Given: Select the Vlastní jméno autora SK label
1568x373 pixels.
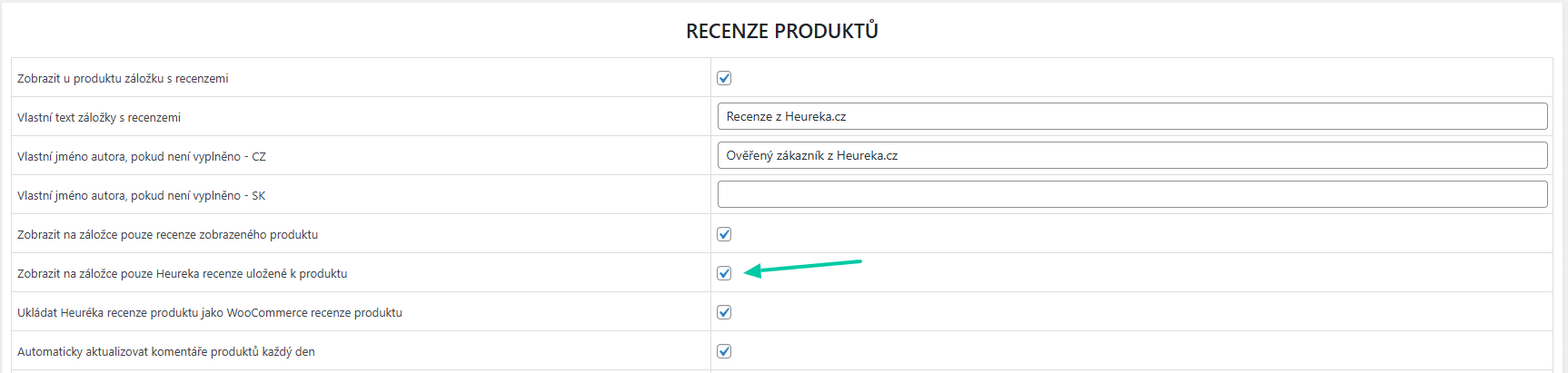Looking at the screenshot, I should coord(142,196).
